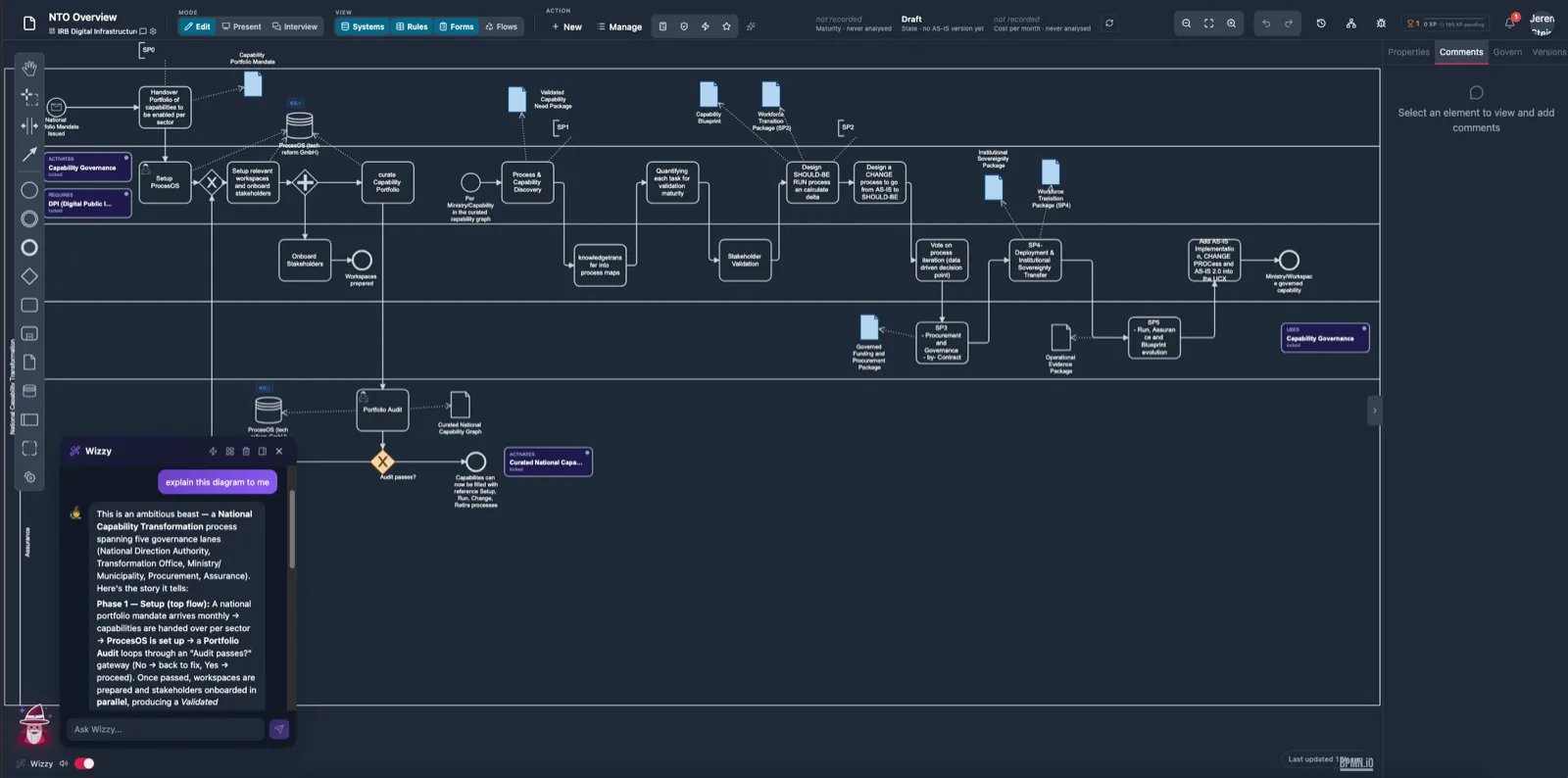Mute Wizzy speaker sound

point(64,763)
